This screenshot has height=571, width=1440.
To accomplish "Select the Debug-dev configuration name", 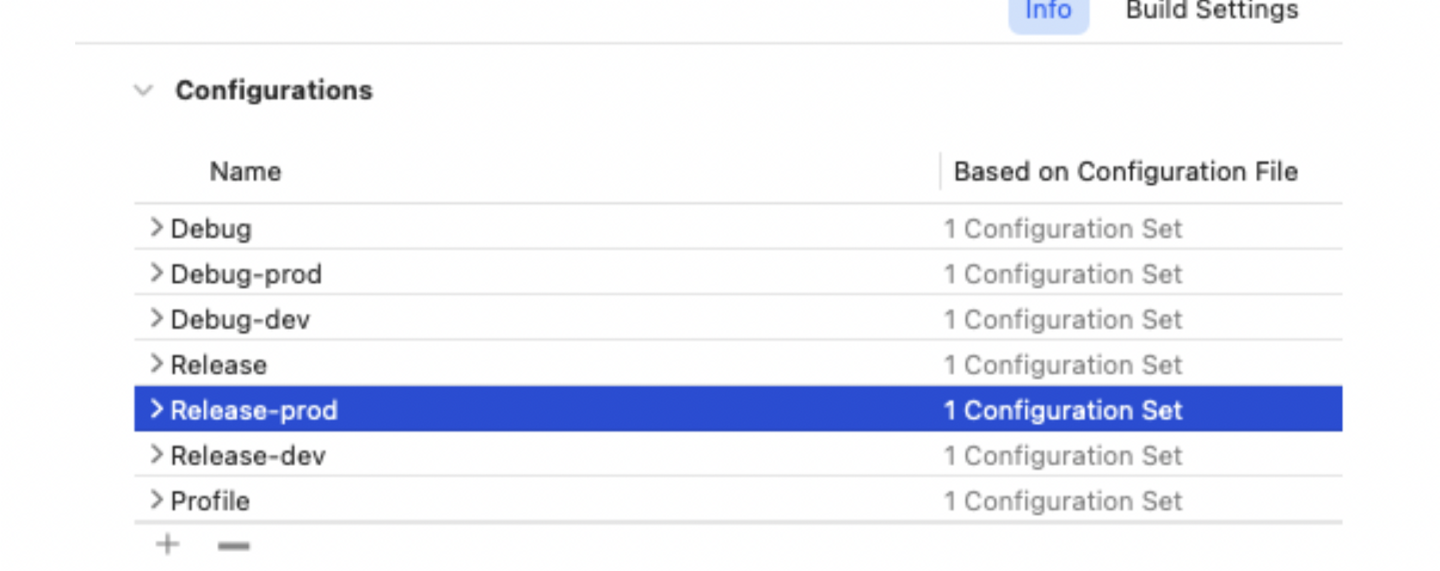I will tap(240, 320).
